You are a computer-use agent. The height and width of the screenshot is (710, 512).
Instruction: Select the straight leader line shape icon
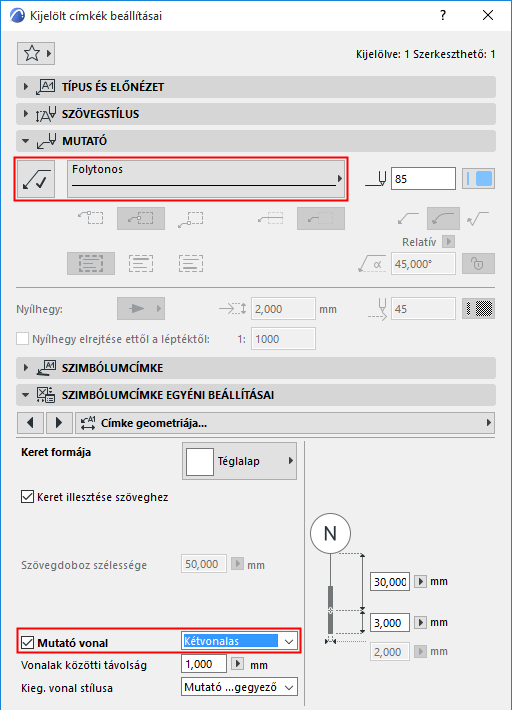coord(408,219)
